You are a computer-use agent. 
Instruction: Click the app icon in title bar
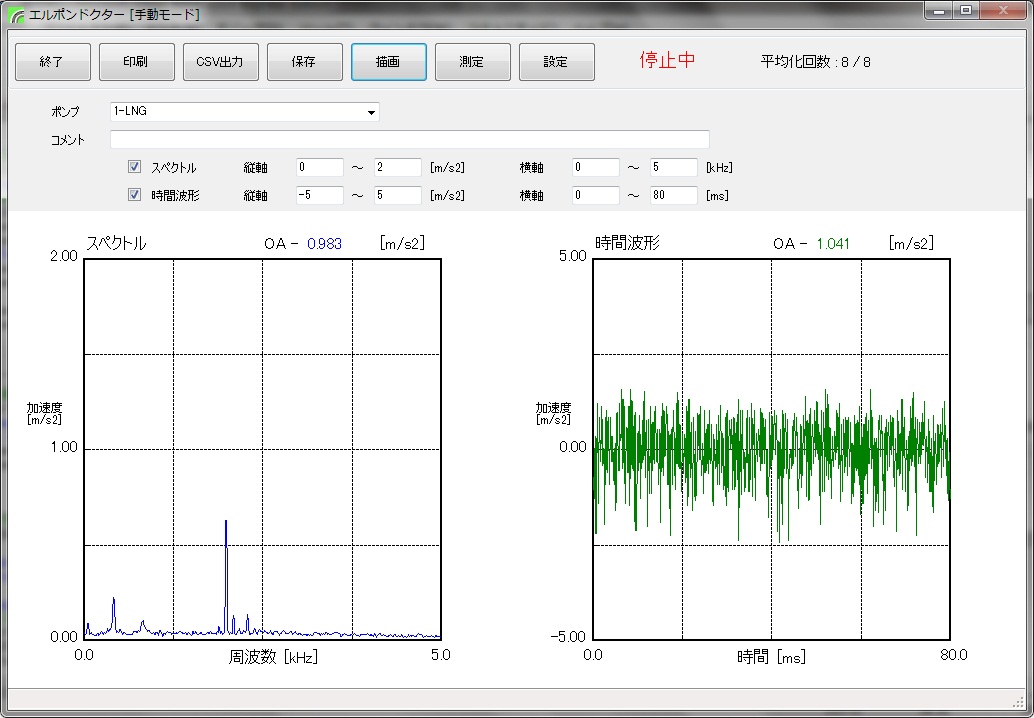pos(17,14)
